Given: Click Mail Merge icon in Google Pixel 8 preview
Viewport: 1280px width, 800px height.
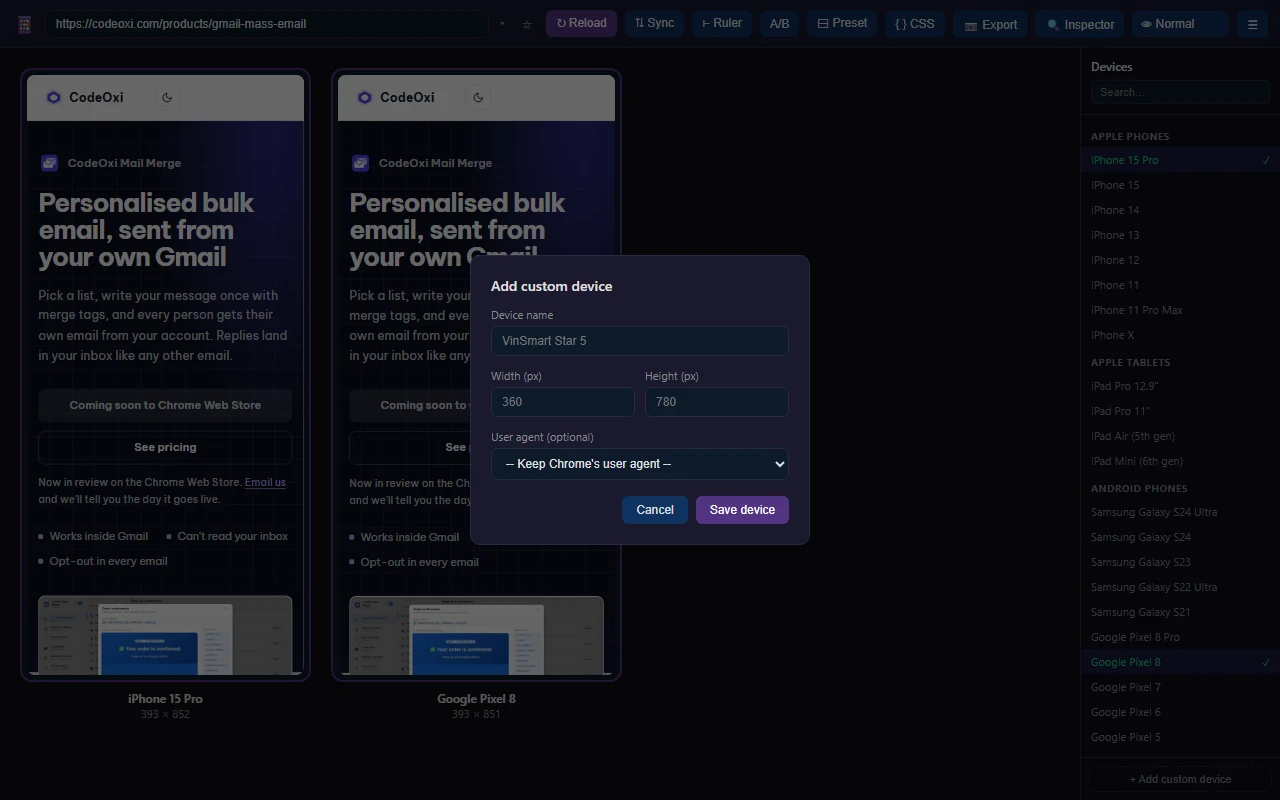Looking at the screenshot, I should (x=361, y=163).
